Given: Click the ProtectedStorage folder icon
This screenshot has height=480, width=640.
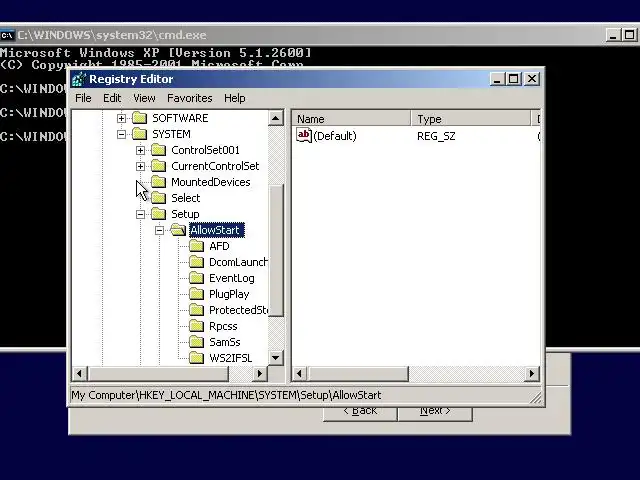Looking at the screenshot, I should (196, 310).
